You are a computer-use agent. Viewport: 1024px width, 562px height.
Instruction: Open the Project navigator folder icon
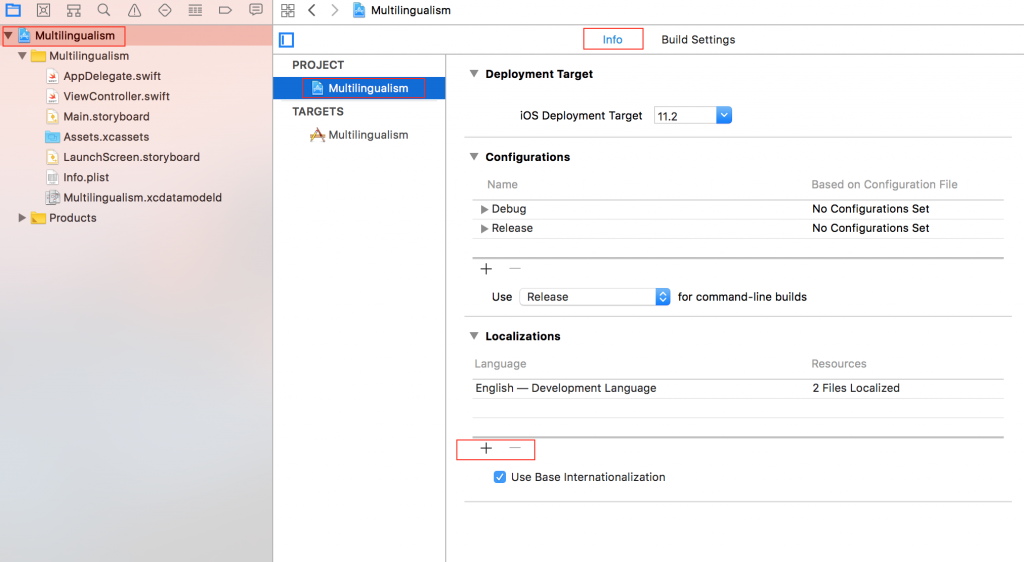point(13,10)
